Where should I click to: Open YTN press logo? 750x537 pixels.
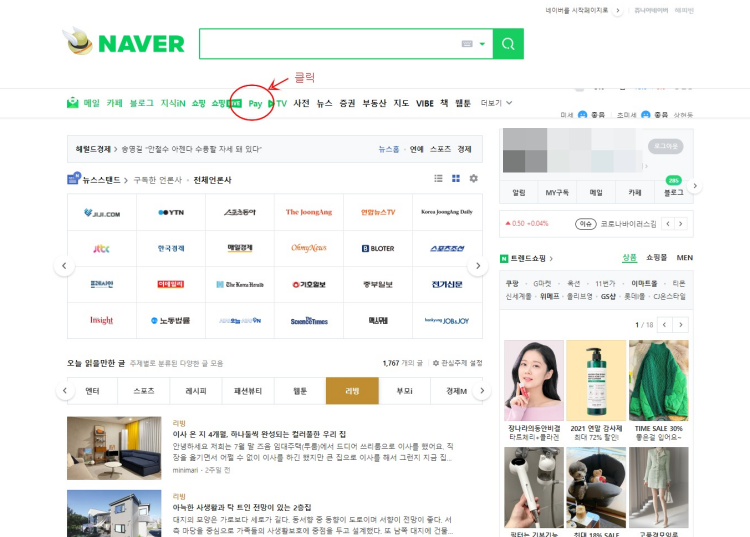(171, 212)
